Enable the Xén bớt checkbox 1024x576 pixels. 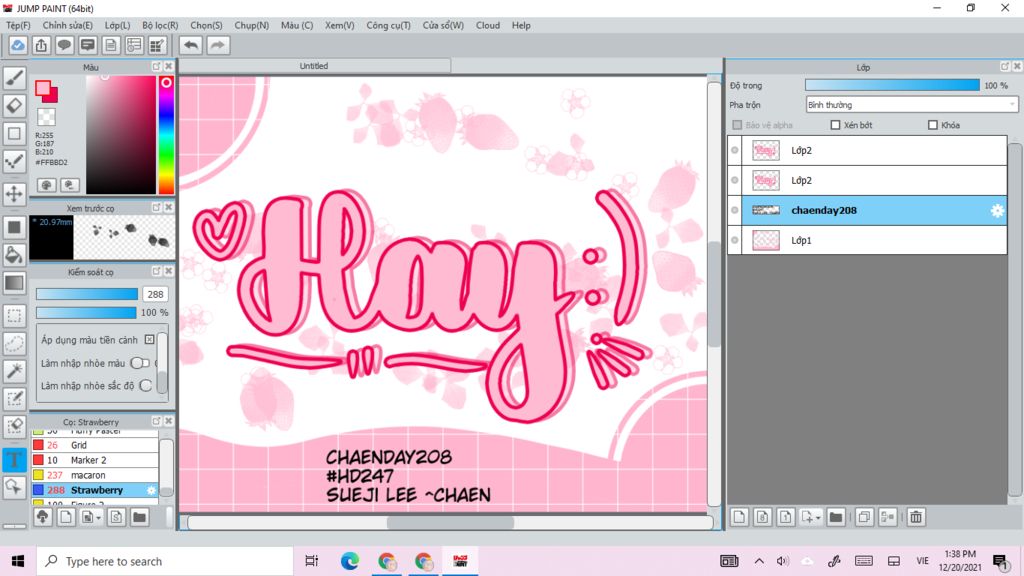(835, 125)
